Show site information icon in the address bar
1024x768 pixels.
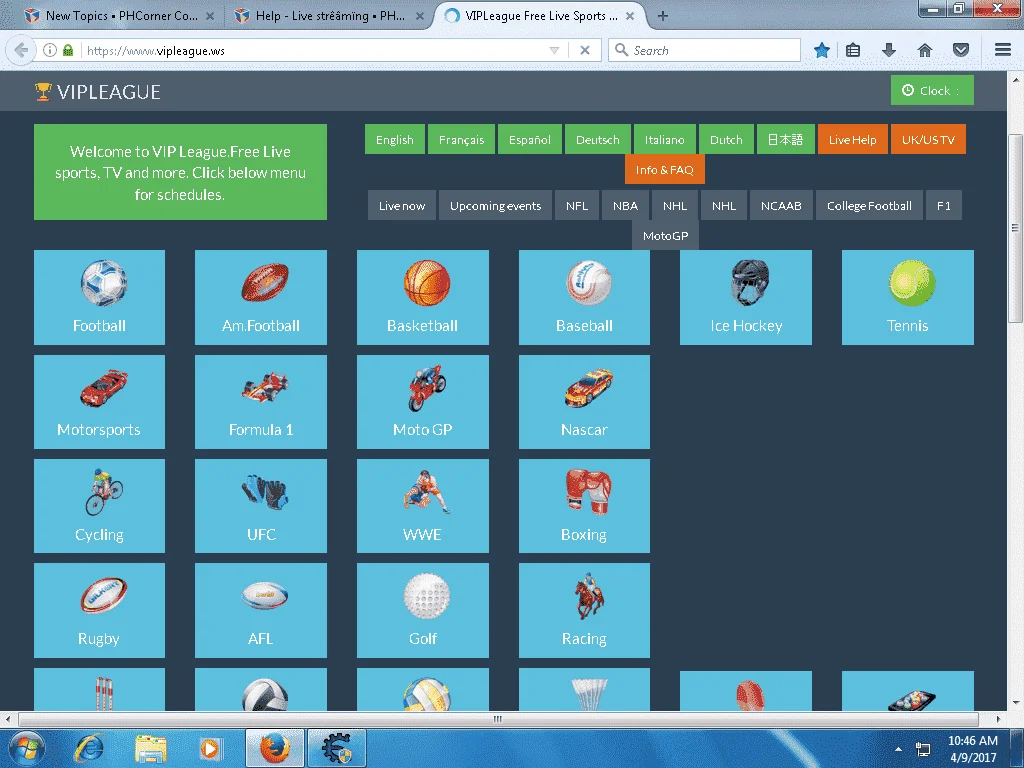click(x=50, y=50)
